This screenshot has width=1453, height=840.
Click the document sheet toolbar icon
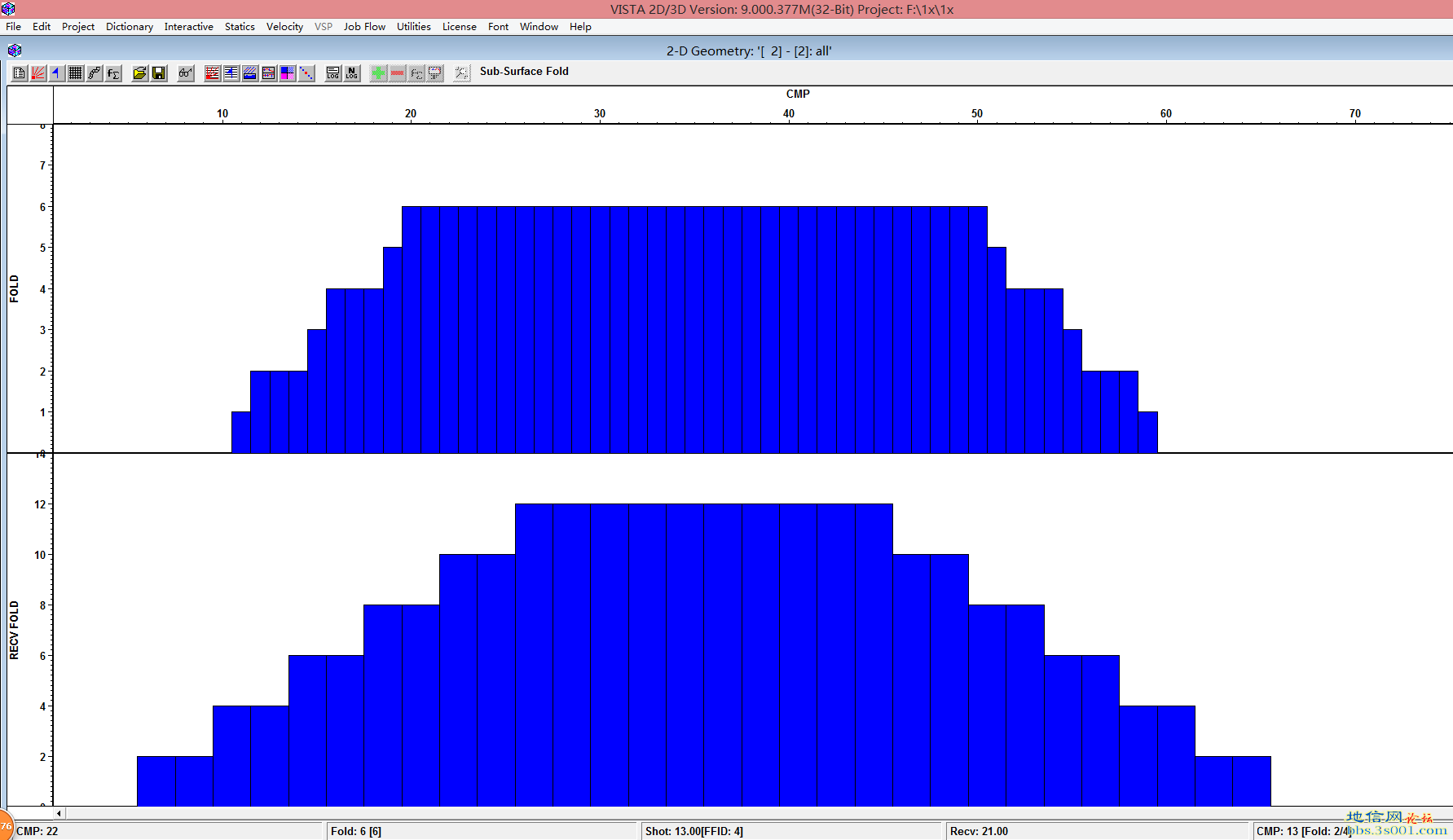19,73
